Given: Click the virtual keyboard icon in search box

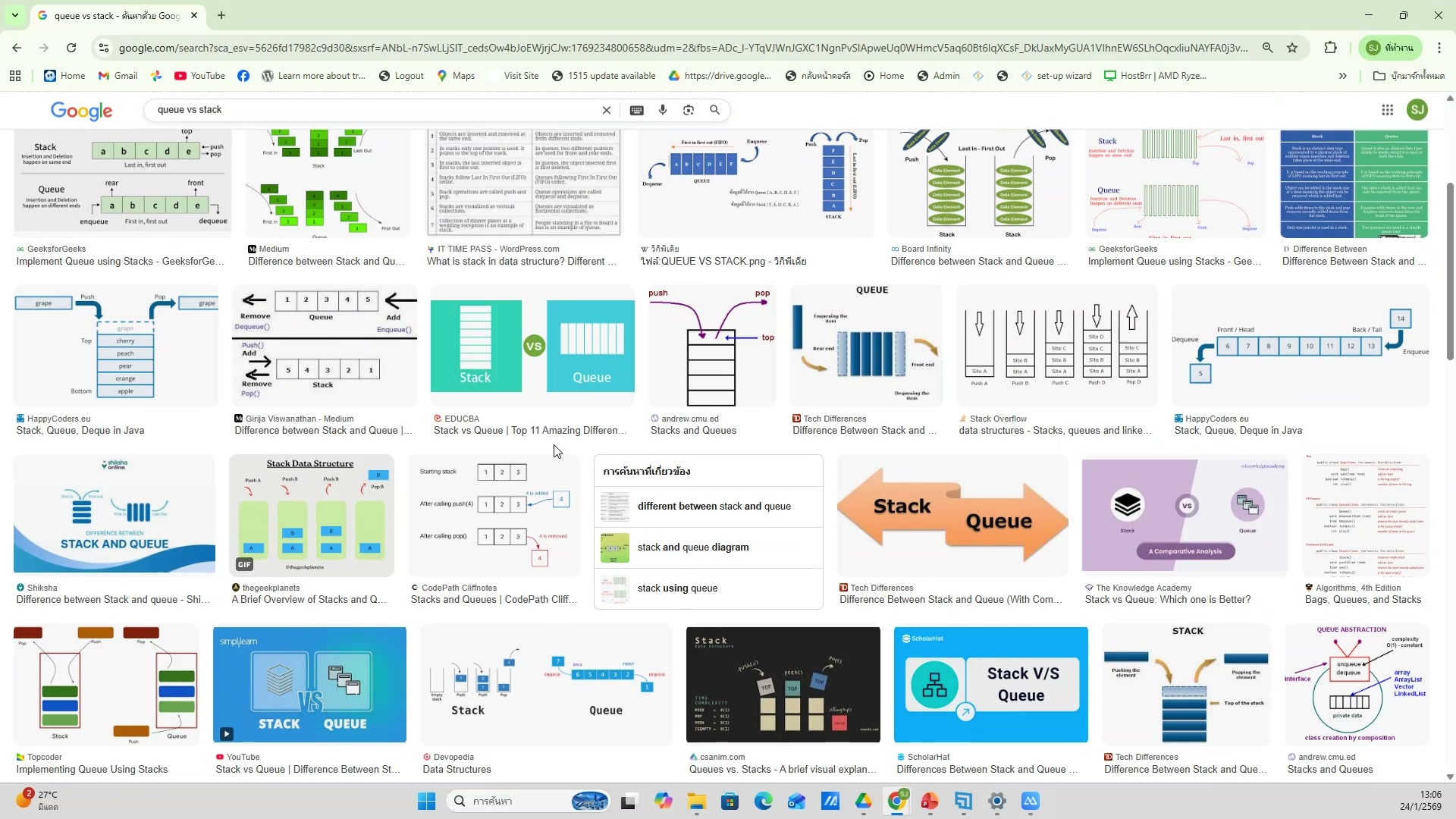Looking at the screenshot, I should pyautogui.click(x=637, y=110).
